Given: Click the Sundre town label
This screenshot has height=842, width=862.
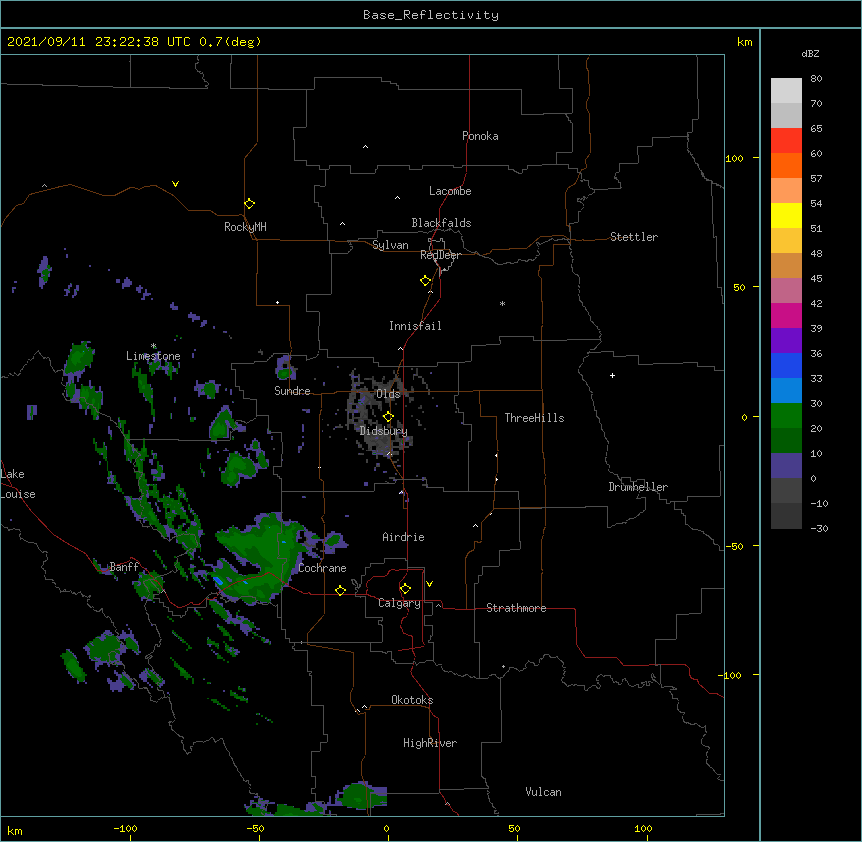Looking at the screenshot, I should [x=292, y=391].
